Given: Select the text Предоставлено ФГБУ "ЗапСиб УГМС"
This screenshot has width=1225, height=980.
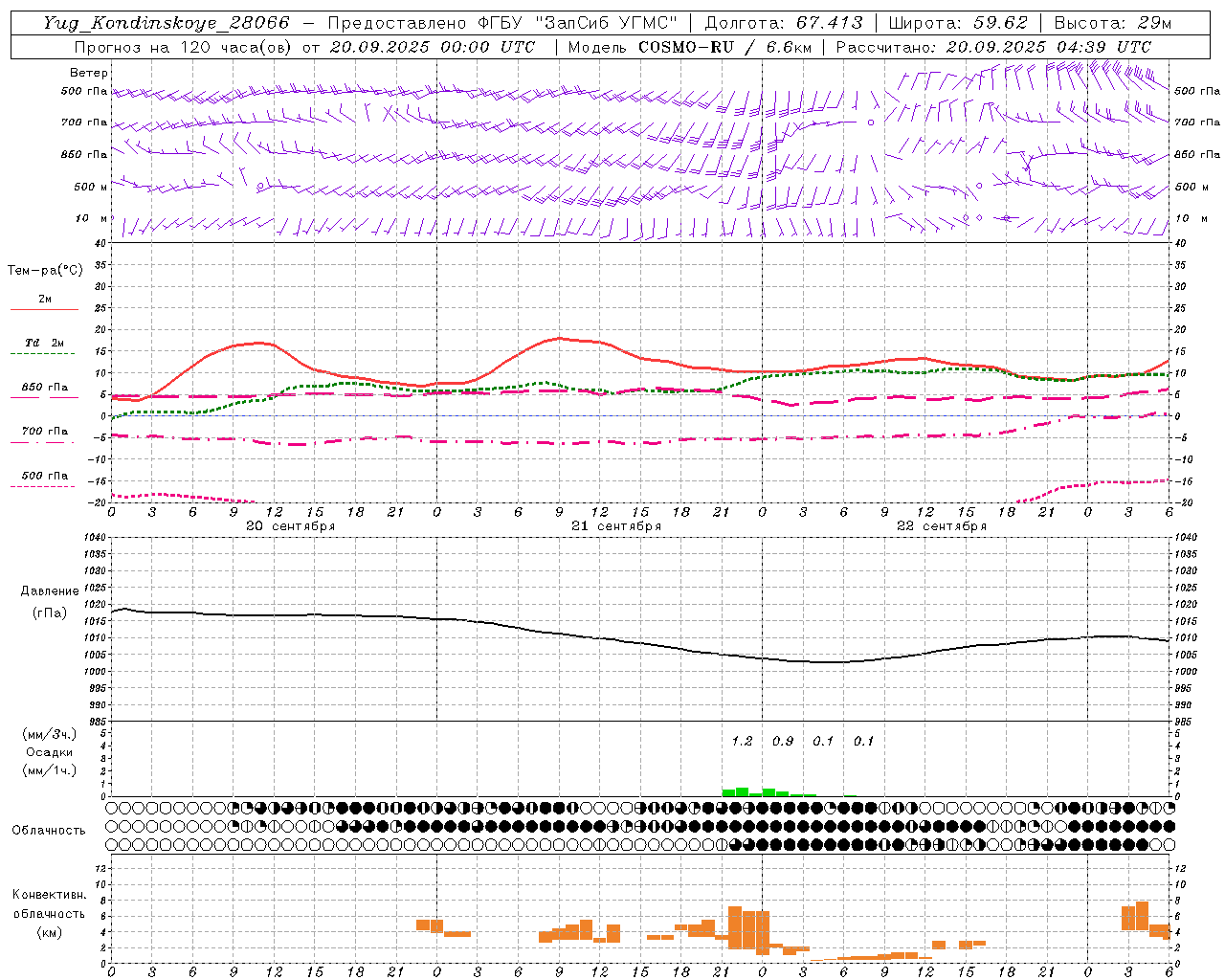Looking at the screenshot, I should click(x=501, y=23).
